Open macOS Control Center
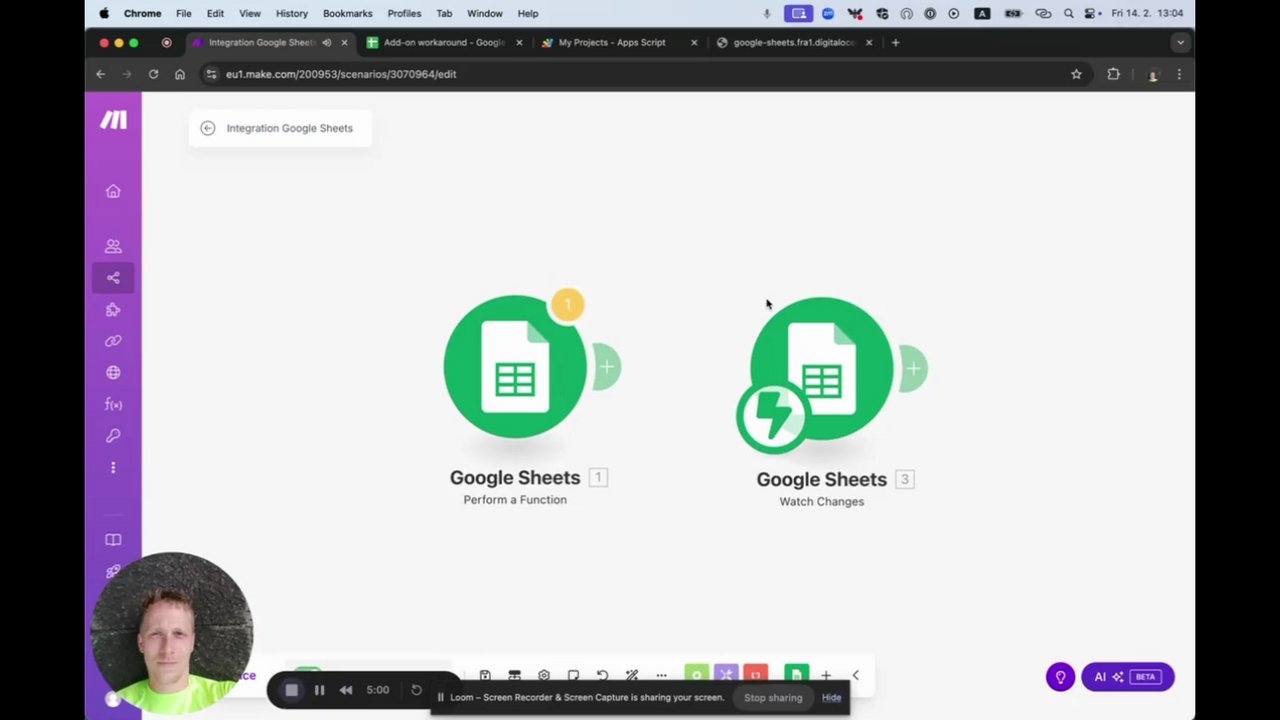 (1092, 13)
